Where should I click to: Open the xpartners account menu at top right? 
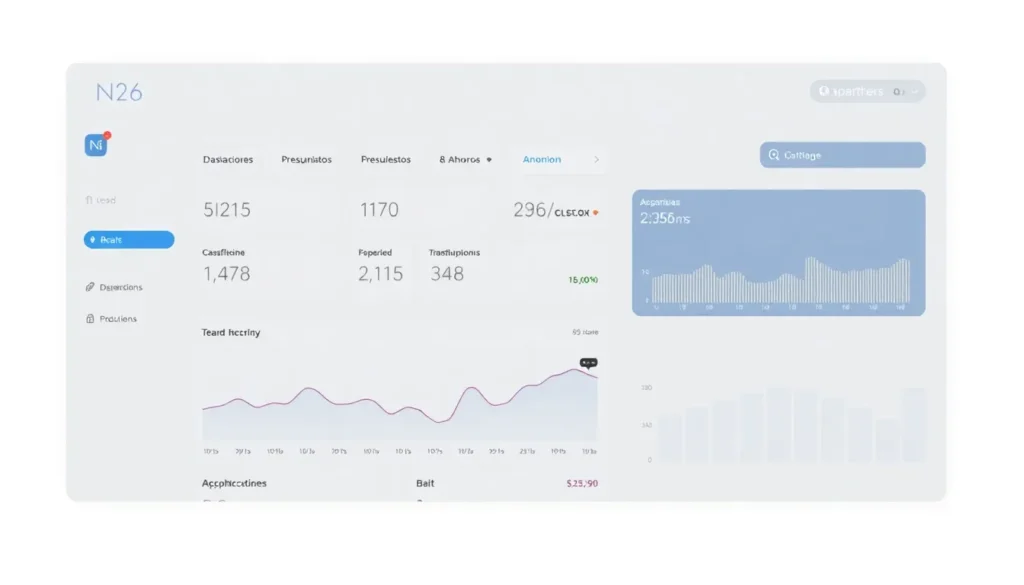click(867, 91)
